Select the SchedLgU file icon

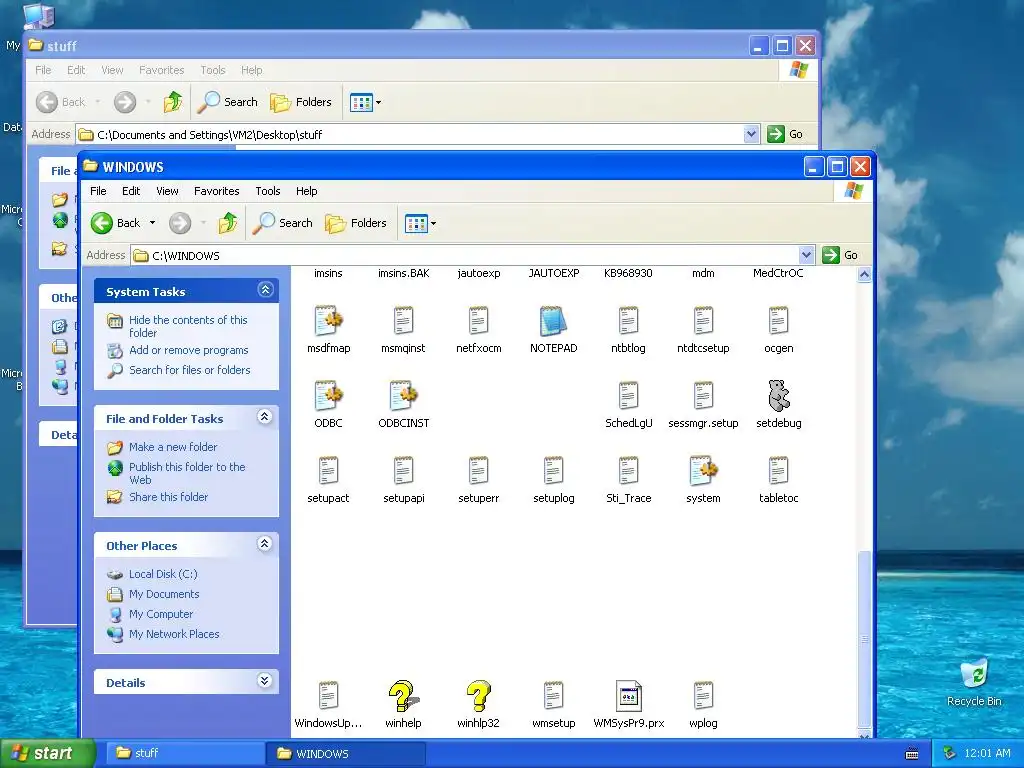tap(628, 396)
